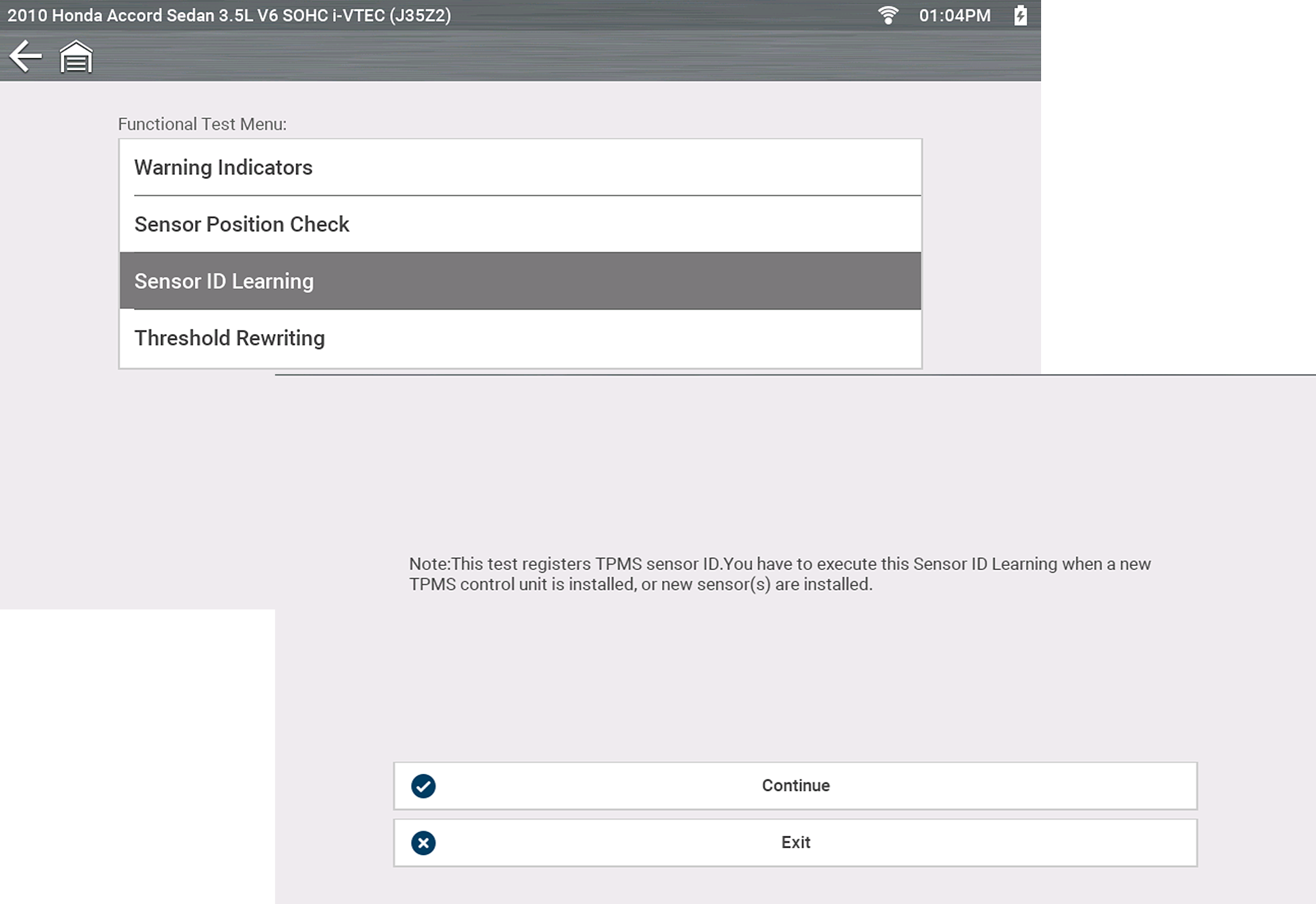
Task: Click the battery charging indicator icon
Action: coord(1020,15)
